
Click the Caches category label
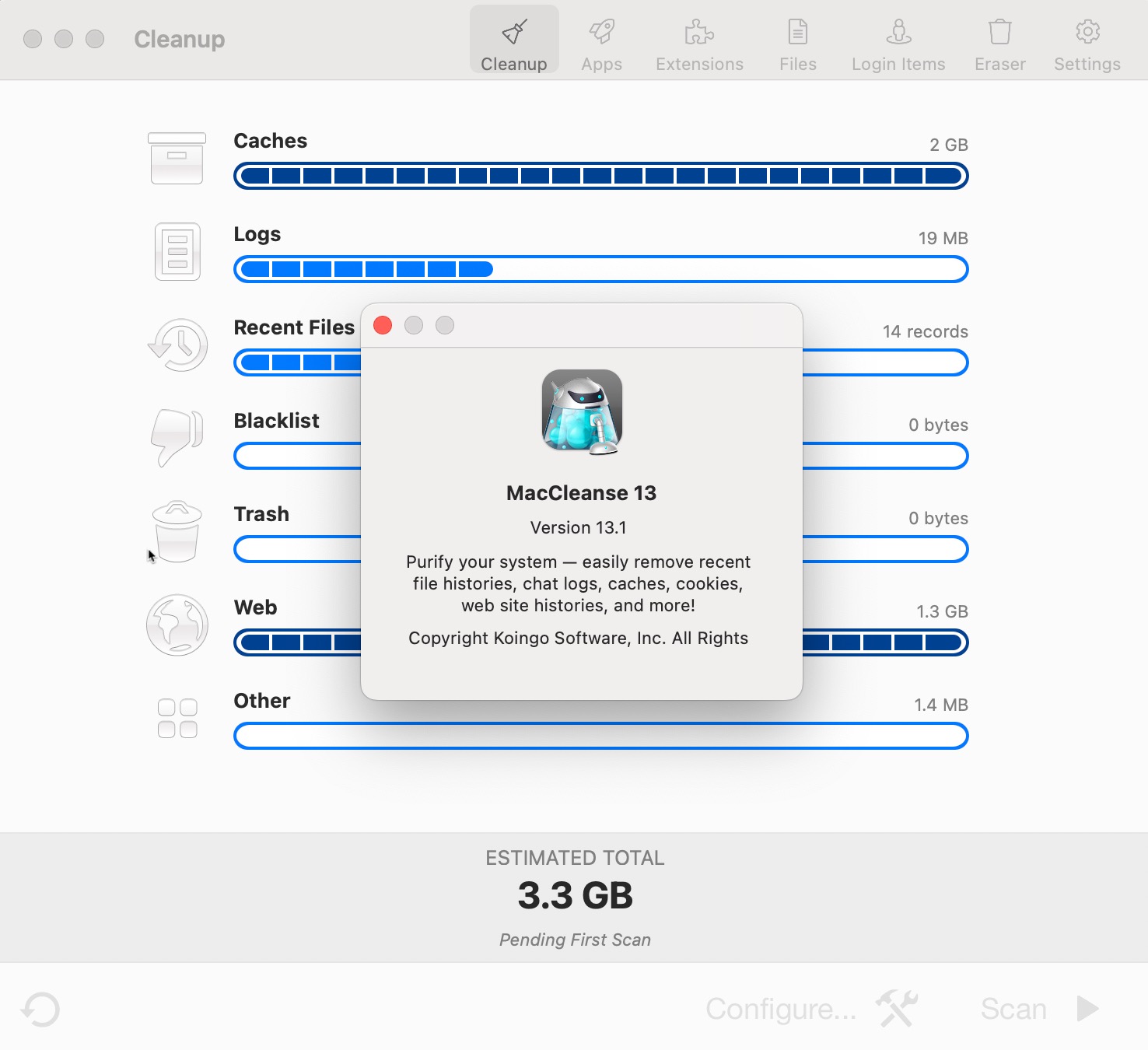click(271, 141)
